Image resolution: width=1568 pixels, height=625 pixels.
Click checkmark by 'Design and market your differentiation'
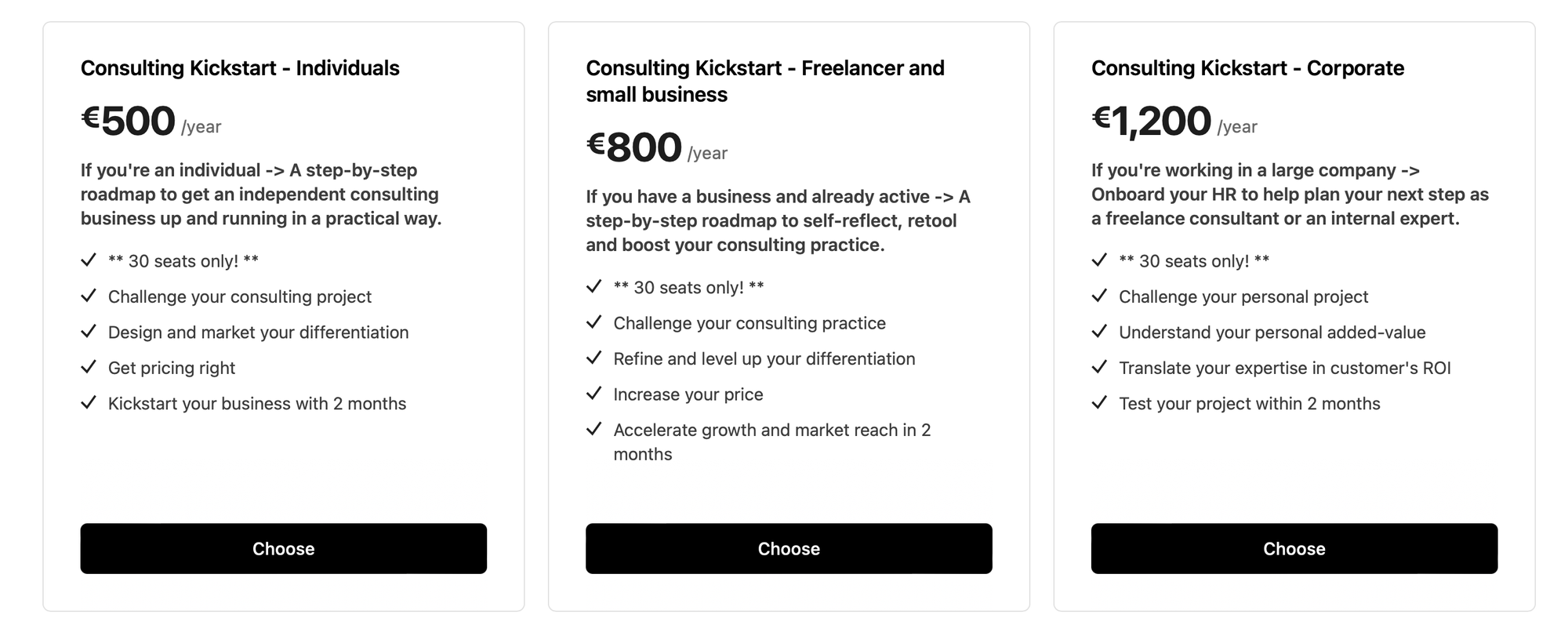89,332
